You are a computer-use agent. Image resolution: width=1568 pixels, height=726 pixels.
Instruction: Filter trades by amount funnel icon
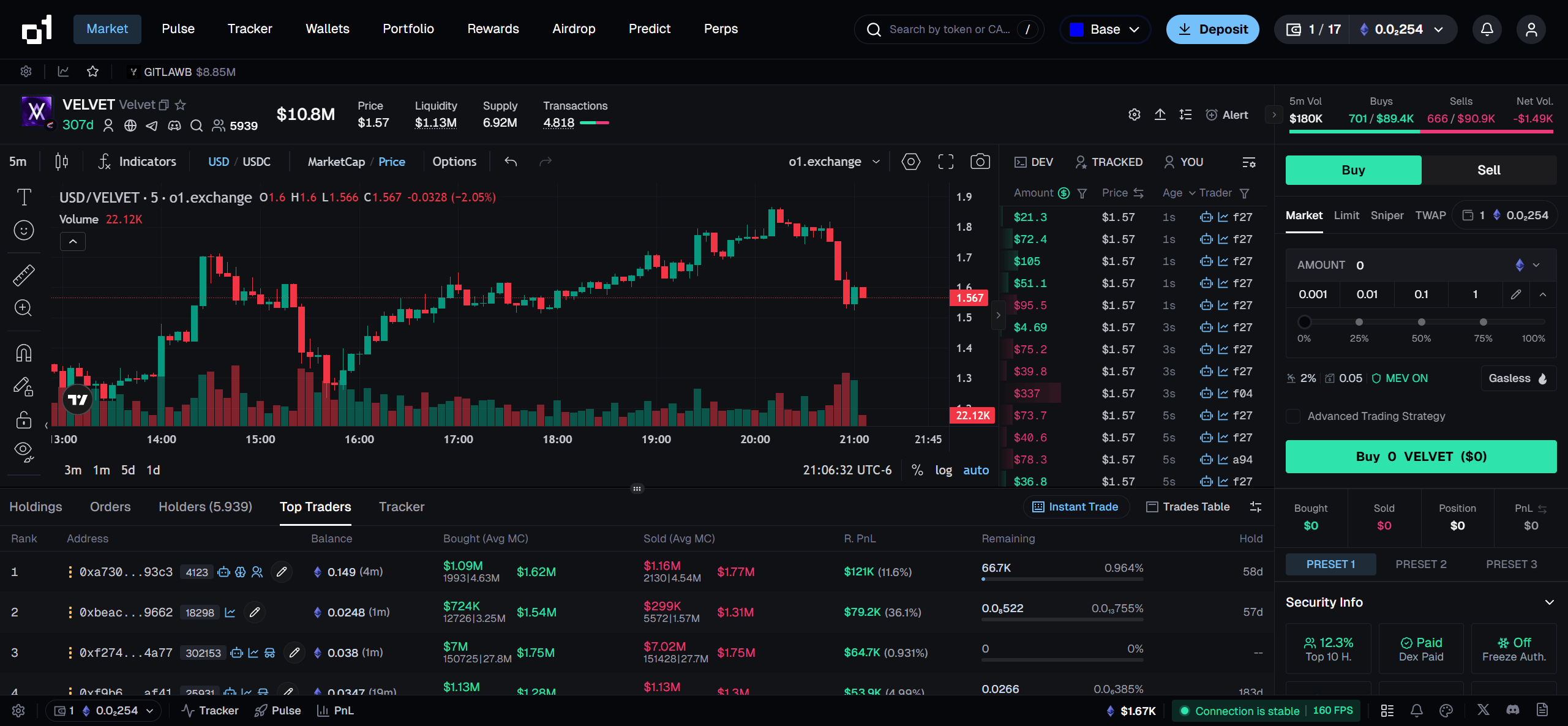click(x=1082, y=193)
